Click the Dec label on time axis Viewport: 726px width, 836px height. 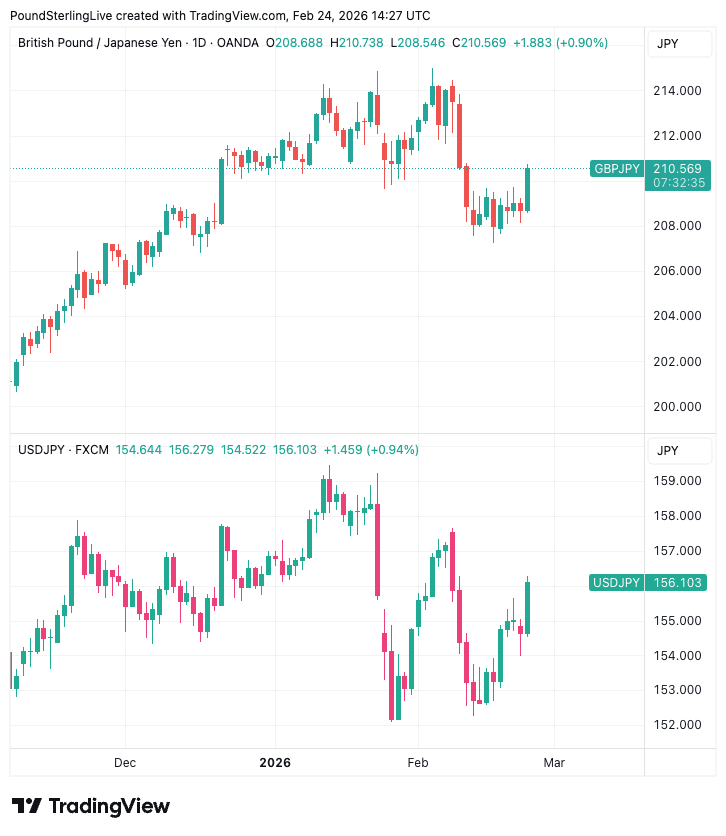pyautogui.click(x=125, y=762)
